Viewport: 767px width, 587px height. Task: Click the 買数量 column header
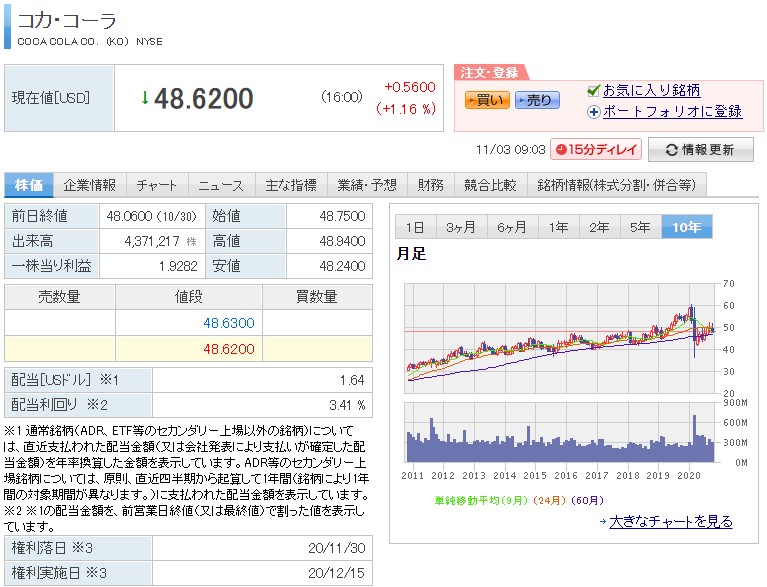(317, 297)
